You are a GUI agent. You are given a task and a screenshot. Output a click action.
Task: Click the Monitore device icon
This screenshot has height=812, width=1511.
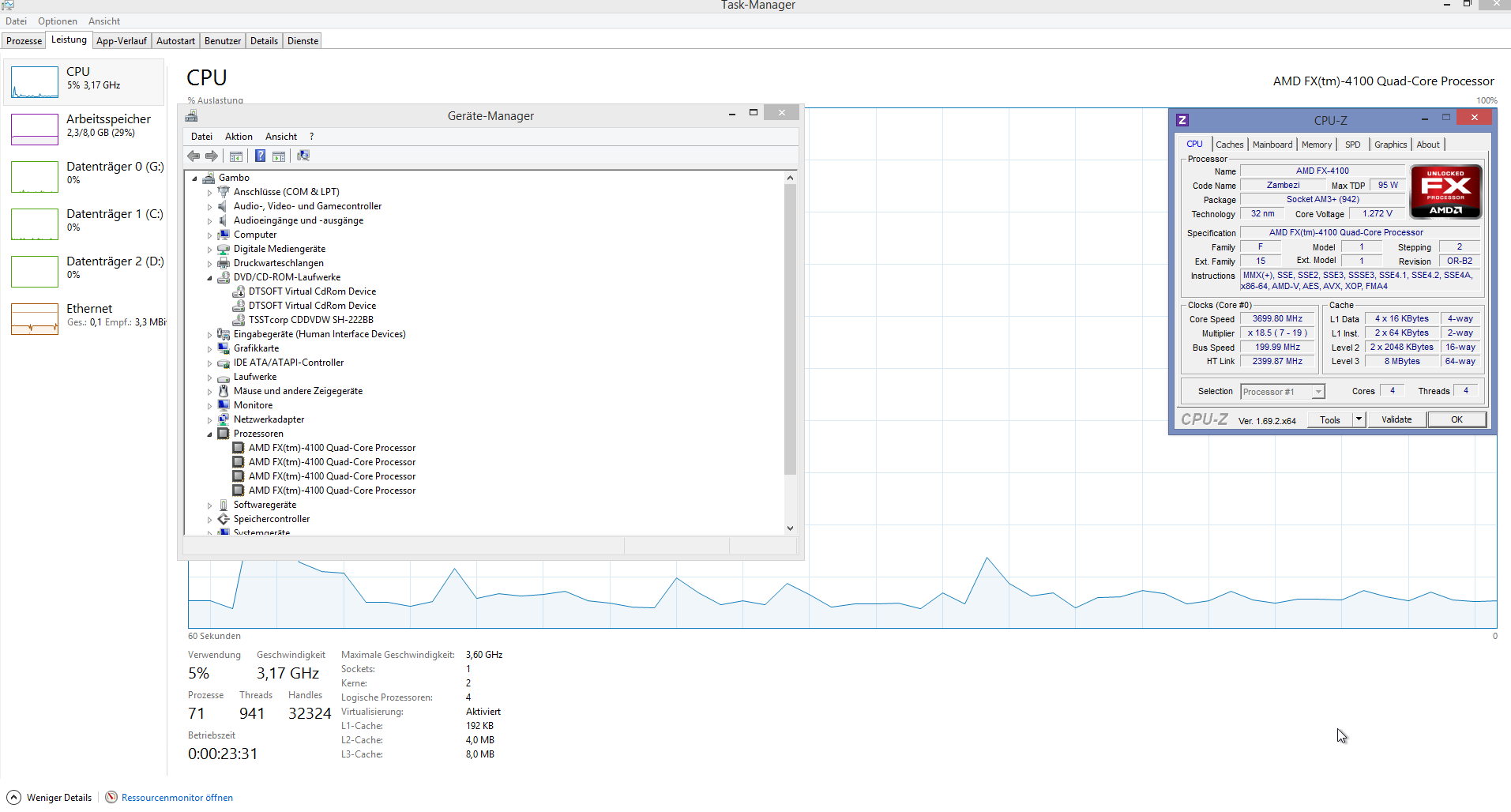224,405
